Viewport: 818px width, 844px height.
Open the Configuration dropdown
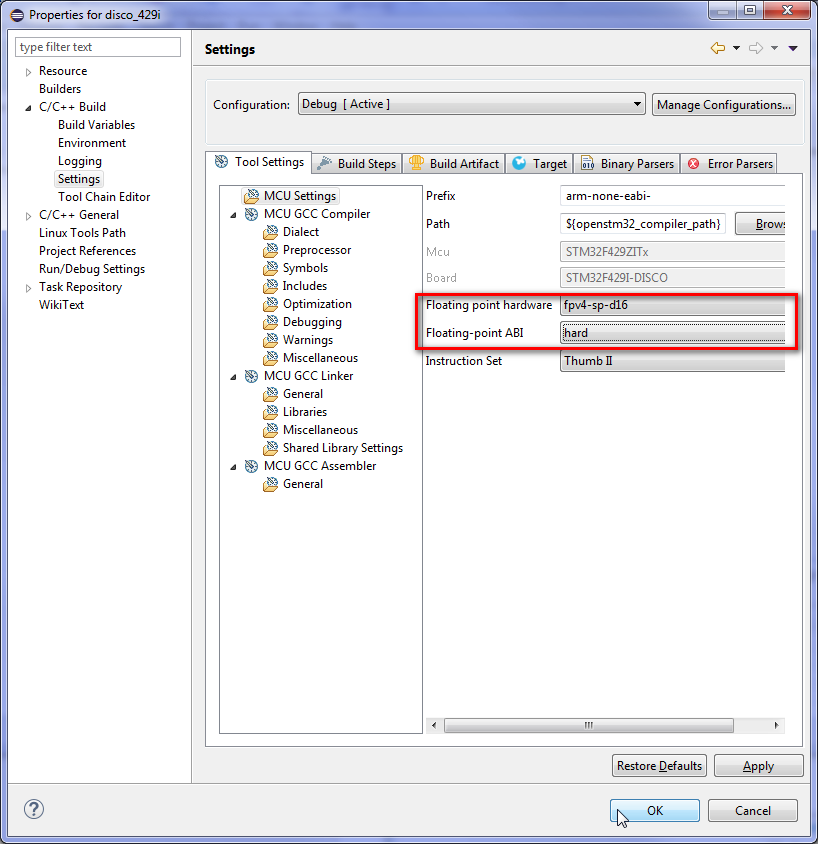click(471, 104)
